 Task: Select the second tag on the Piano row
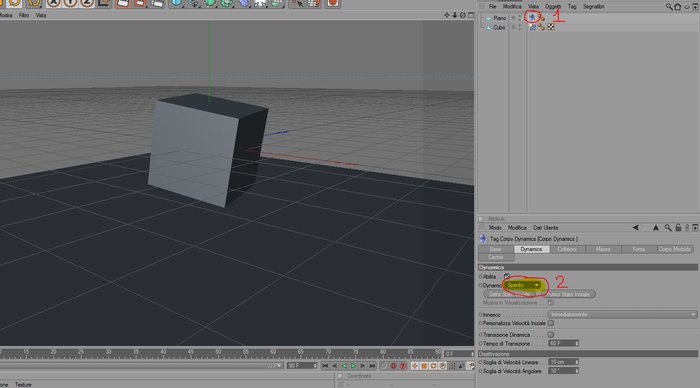tap(542, 18)
